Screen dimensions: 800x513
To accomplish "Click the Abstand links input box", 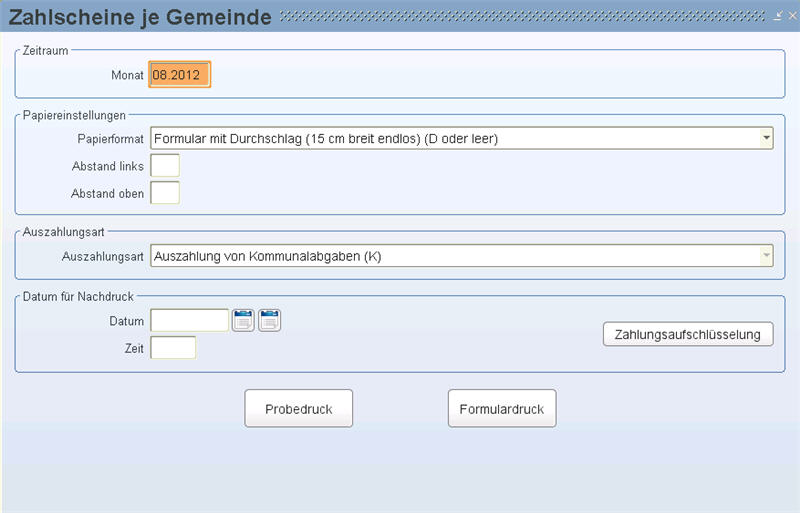I will point(165,165).
